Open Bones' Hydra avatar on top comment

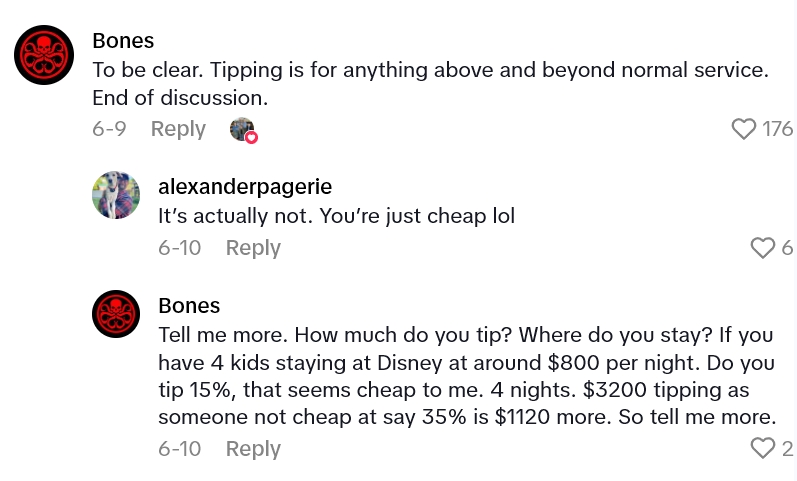tap(44, 55)
